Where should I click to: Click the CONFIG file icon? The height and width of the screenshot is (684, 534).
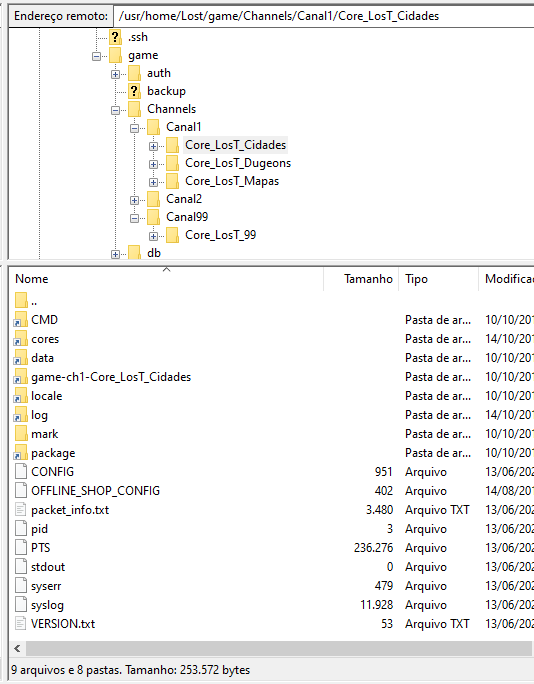pyautogui.click(x=21, y=472)
